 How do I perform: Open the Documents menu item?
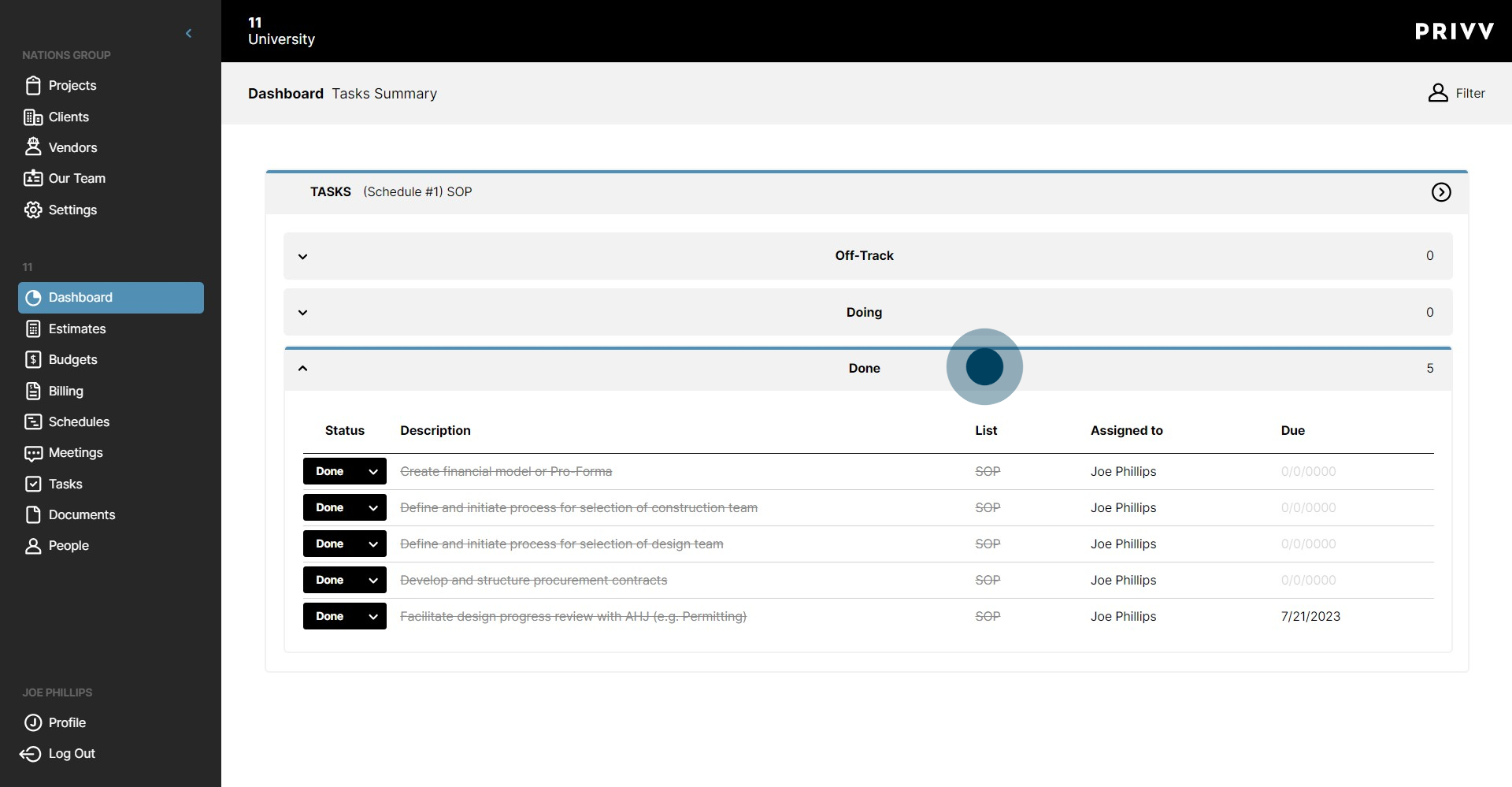(x=82, y=514)
